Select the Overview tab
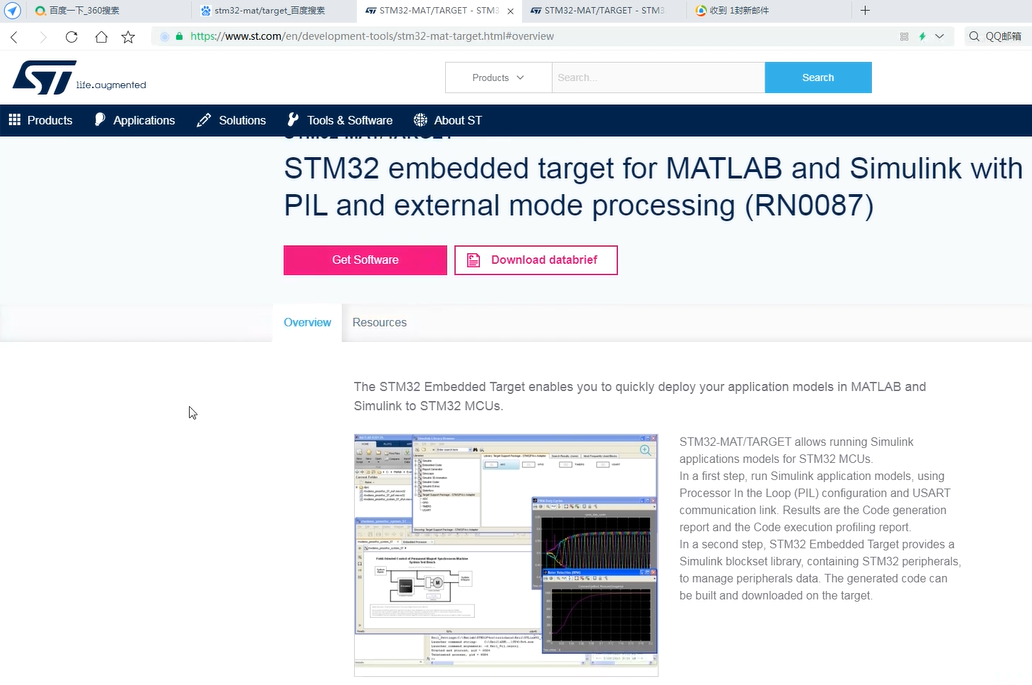 pos(307,322)
